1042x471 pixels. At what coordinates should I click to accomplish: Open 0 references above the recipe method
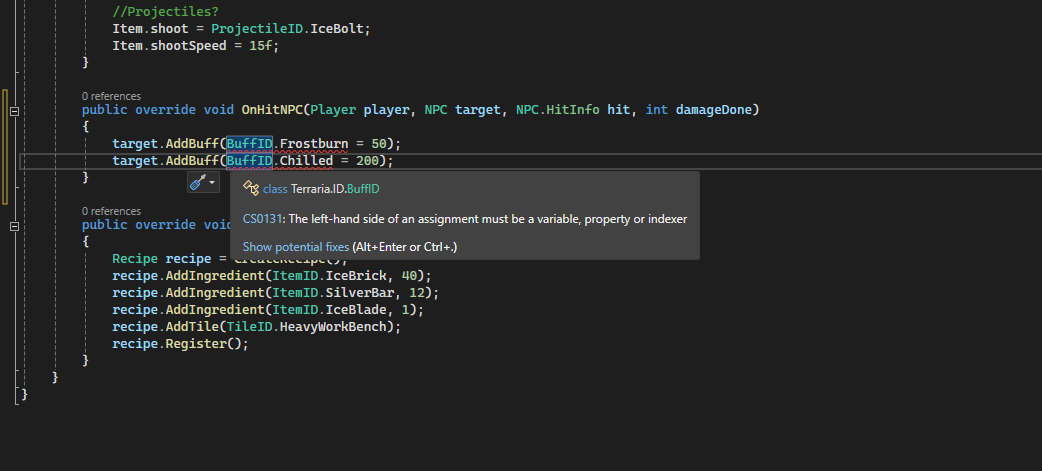tap(111, 211)
